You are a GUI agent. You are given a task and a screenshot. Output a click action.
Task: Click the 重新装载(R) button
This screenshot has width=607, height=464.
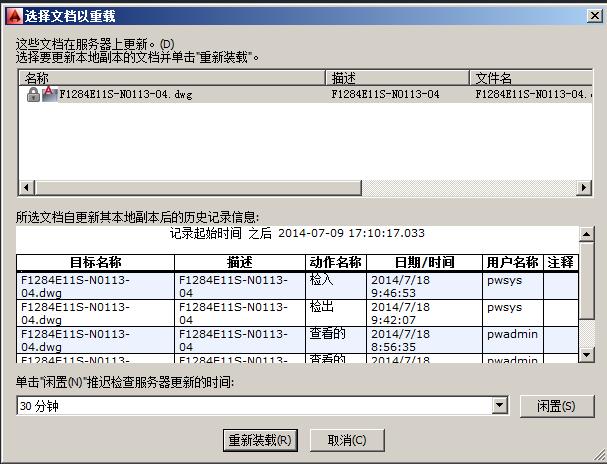point(260,440)
